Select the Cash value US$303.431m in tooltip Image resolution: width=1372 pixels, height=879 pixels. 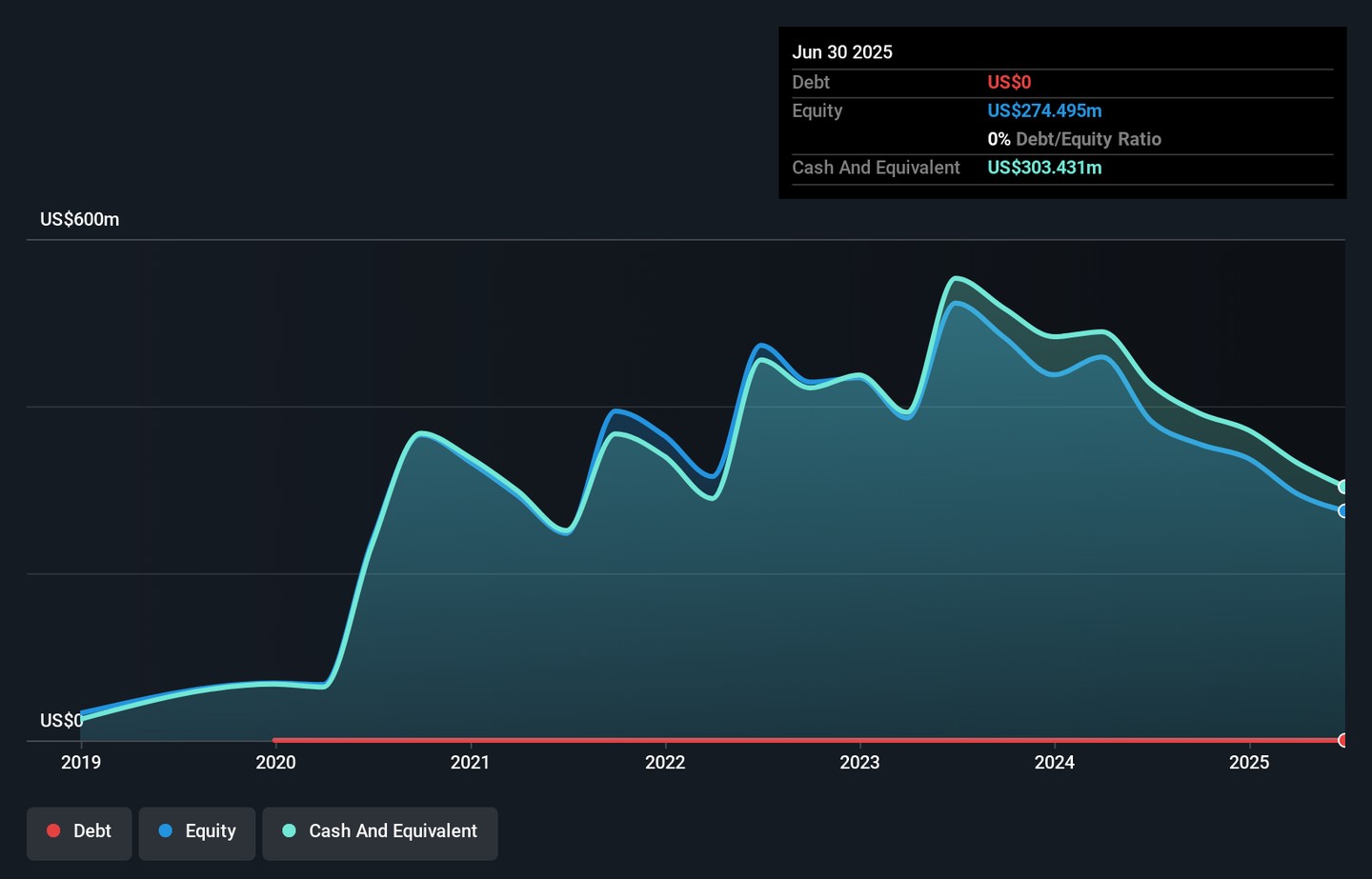pos(1044,168)
